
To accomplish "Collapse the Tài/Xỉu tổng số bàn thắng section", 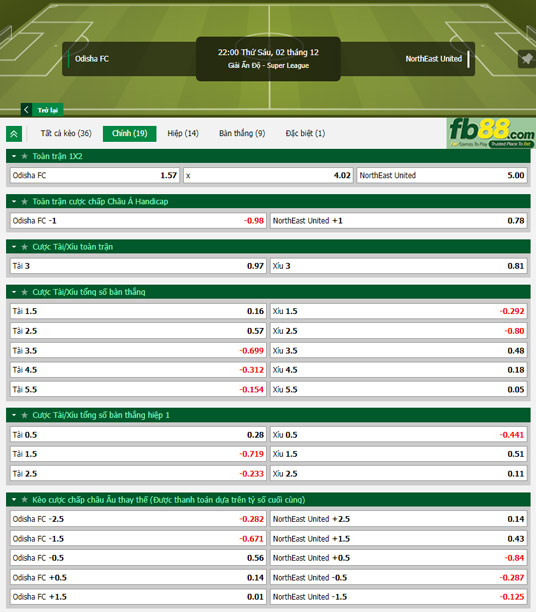I will [x=14, y=292].
